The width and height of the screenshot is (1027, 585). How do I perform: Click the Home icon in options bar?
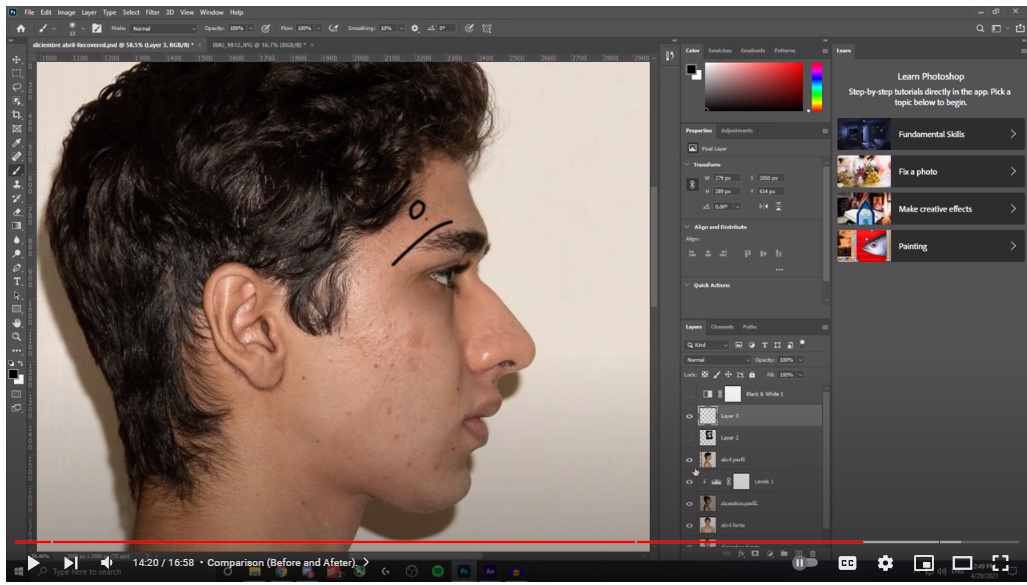tap(20, 28)
